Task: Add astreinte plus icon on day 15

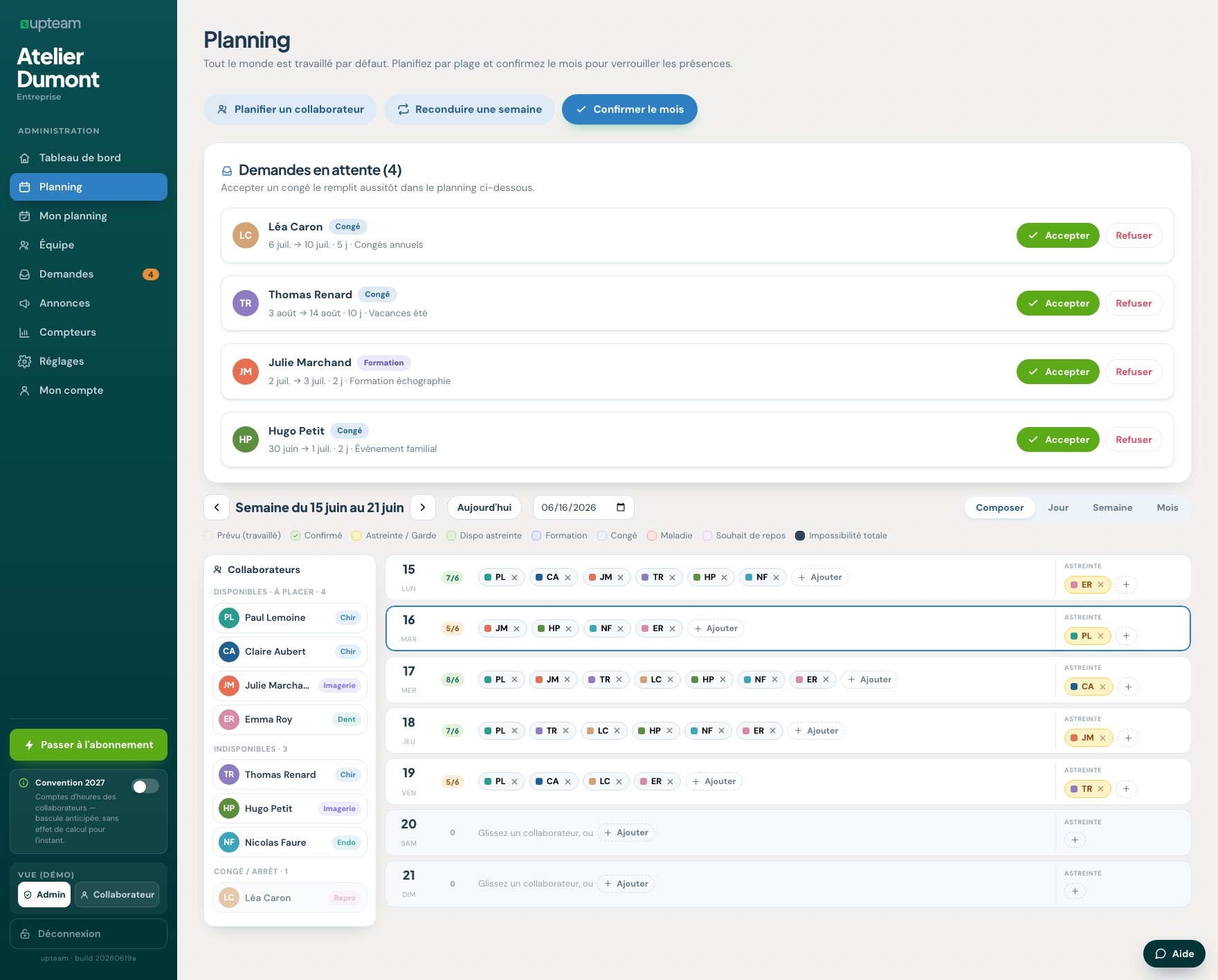Action: (x=1126, y=585)
